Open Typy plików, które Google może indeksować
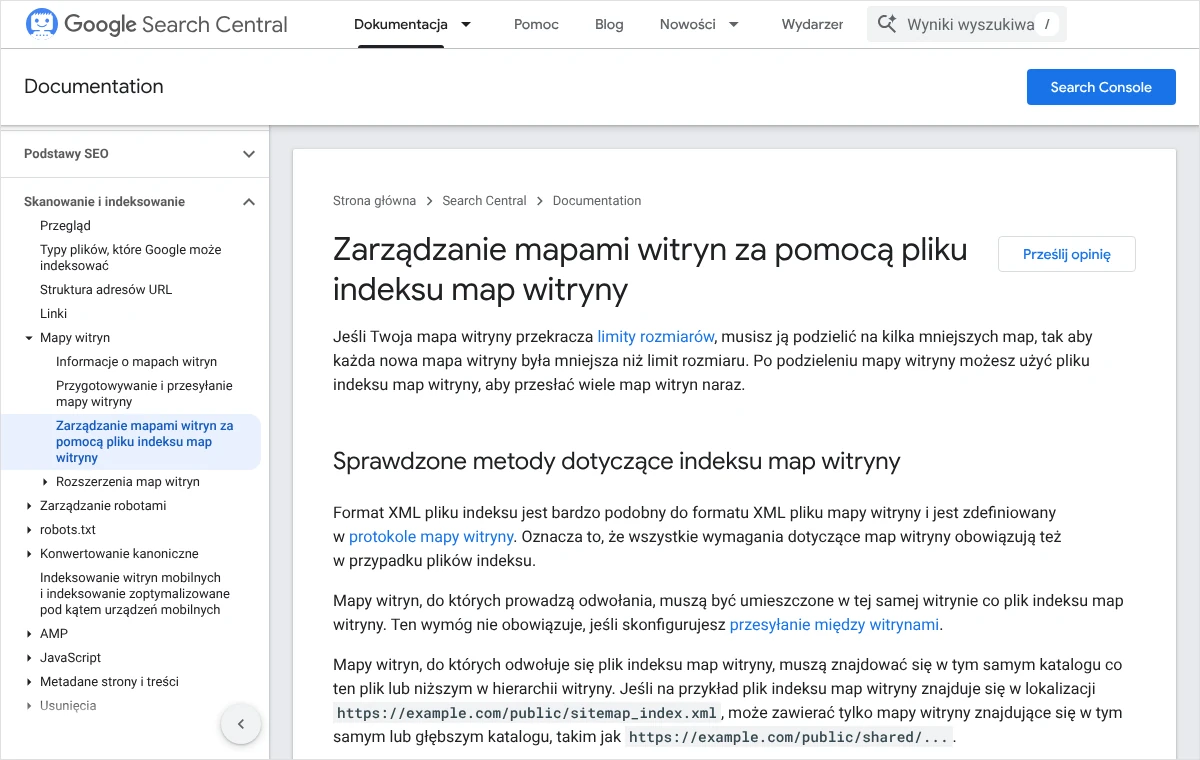The height and width of the screenshot is (760, 1200). click(x=131, y=258)
